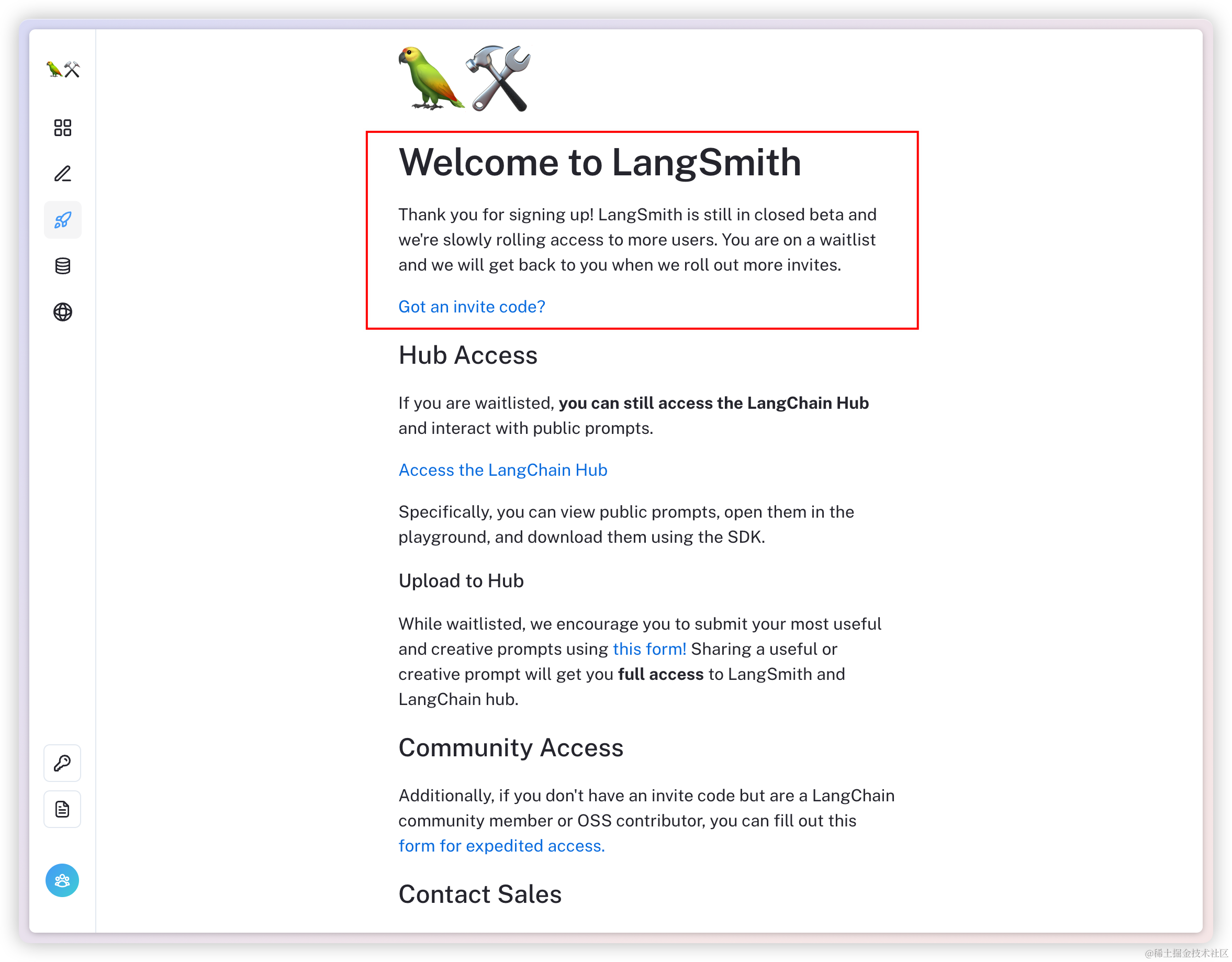Click the blue user avatar icon
This screenshot has height=962, width=1232.
(62, 880)
